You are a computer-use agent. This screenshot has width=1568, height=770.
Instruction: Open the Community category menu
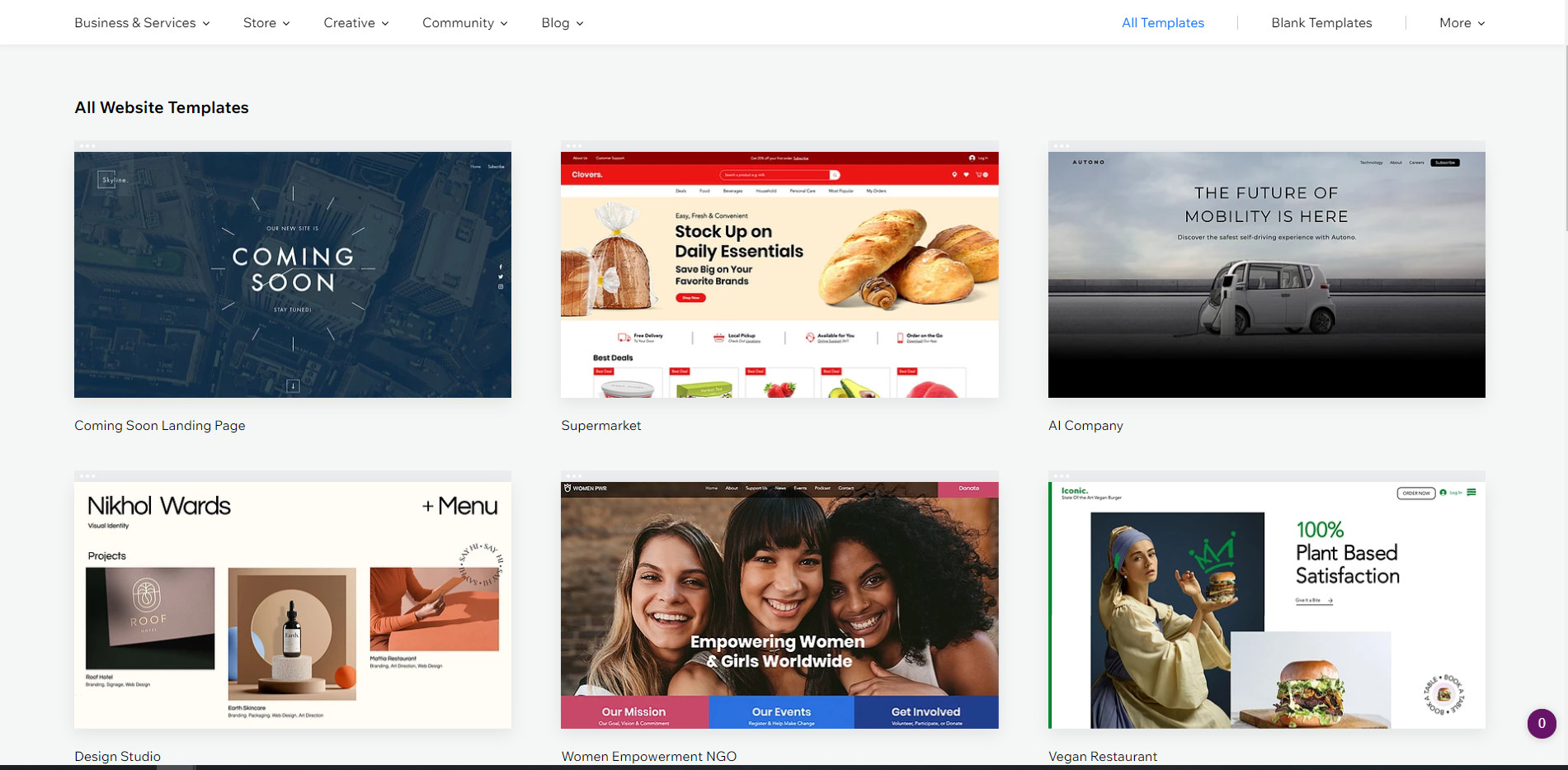464,23
